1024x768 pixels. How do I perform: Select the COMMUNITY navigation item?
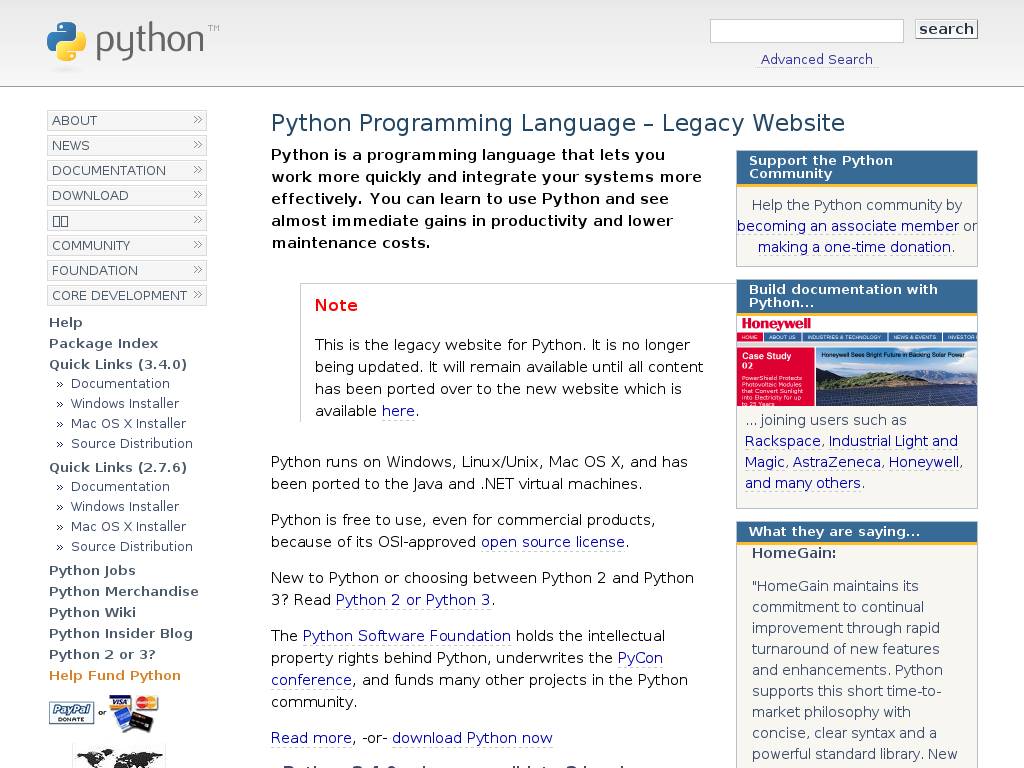tap(91, 245)
